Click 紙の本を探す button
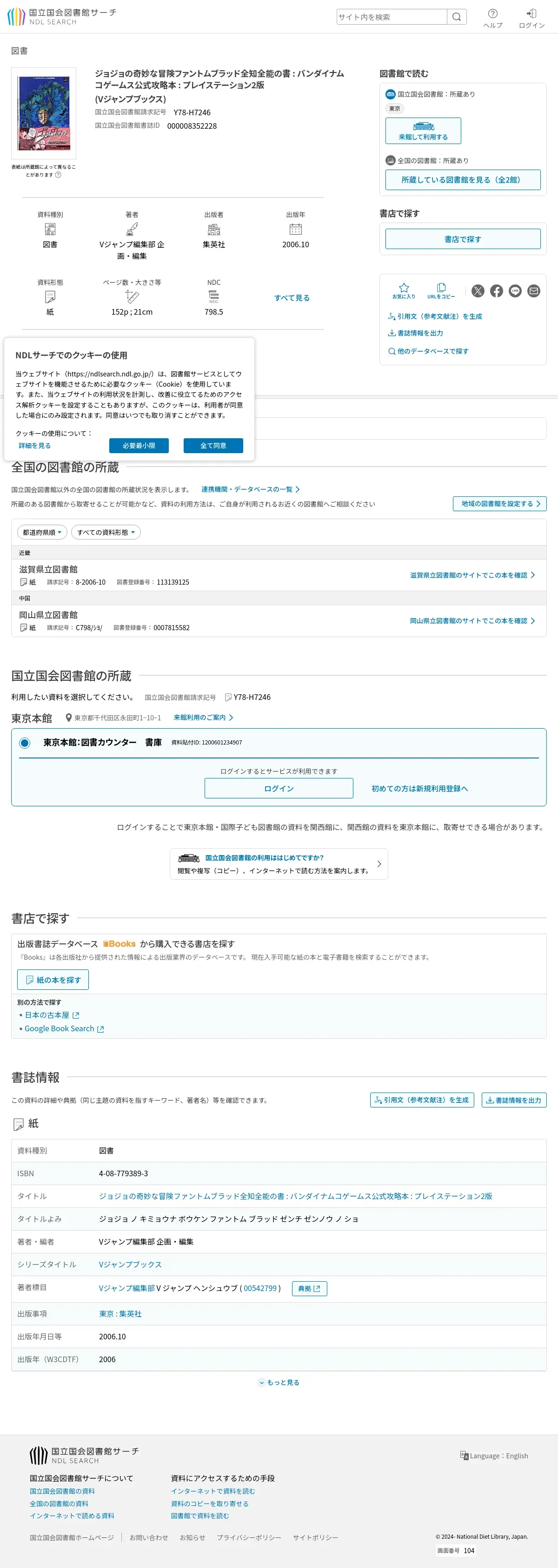558x1568 pixels. tap(53, 980)
